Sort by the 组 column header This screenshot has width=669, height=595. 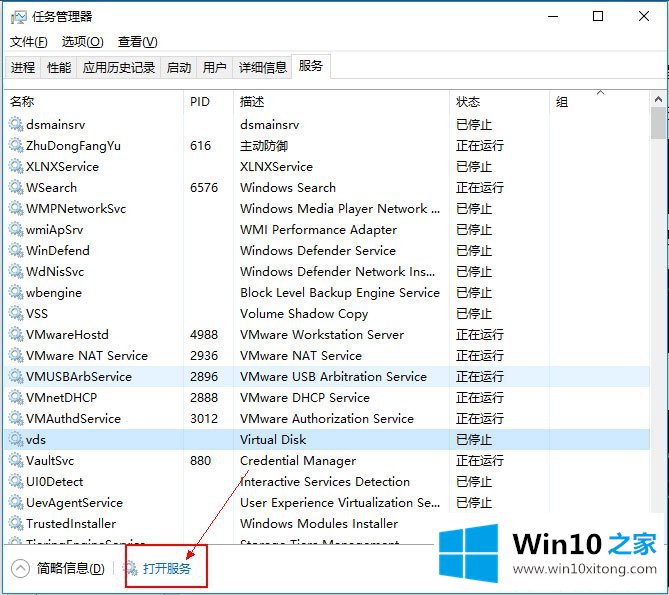(599, 102)
